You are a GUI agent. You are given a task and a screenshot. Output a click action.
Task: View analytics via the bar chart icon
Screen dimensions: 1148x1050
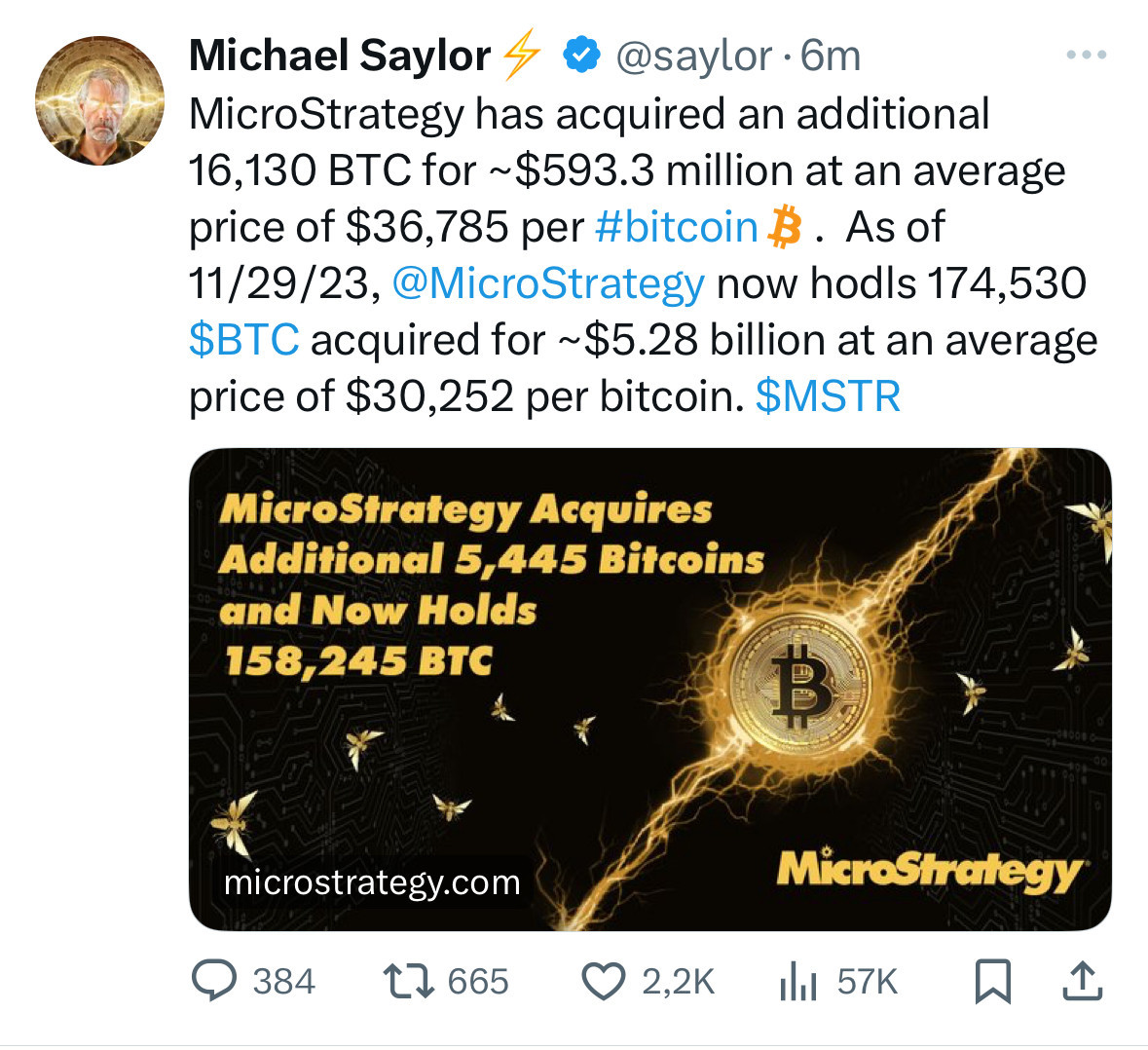pos(798,981)
